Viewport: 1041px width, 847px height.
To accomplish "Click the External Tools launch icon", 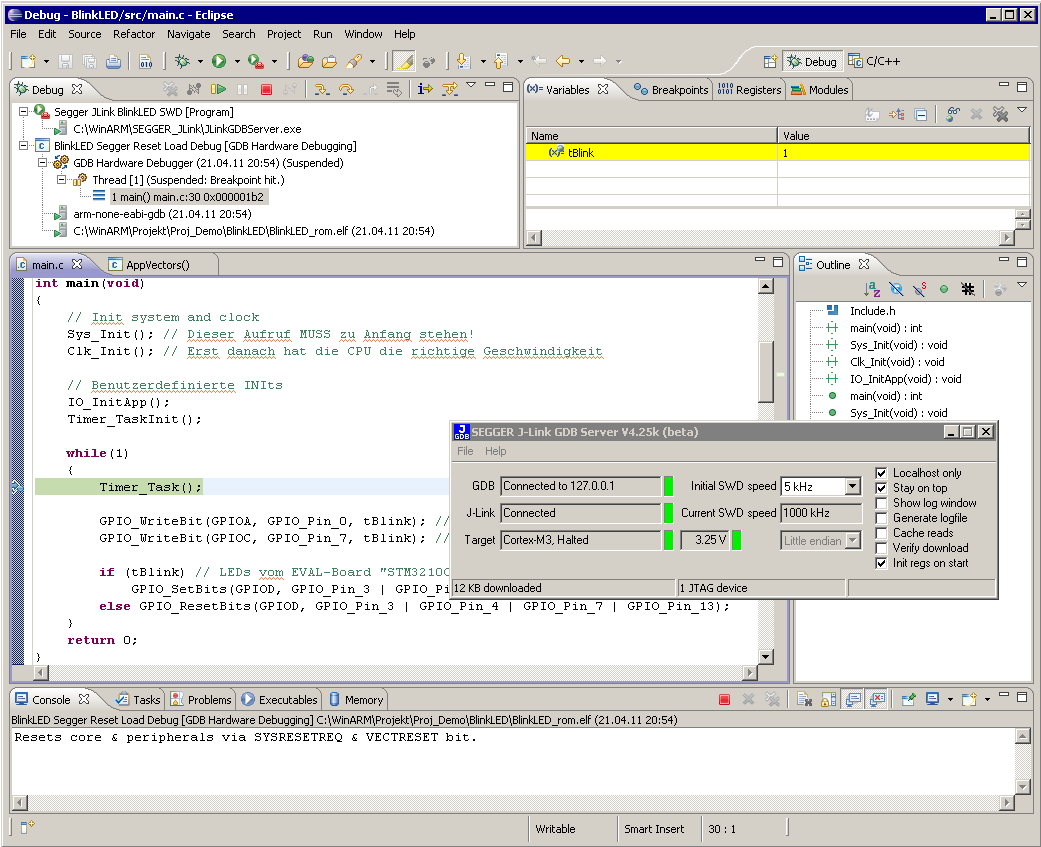I will (x=256, y=62).
